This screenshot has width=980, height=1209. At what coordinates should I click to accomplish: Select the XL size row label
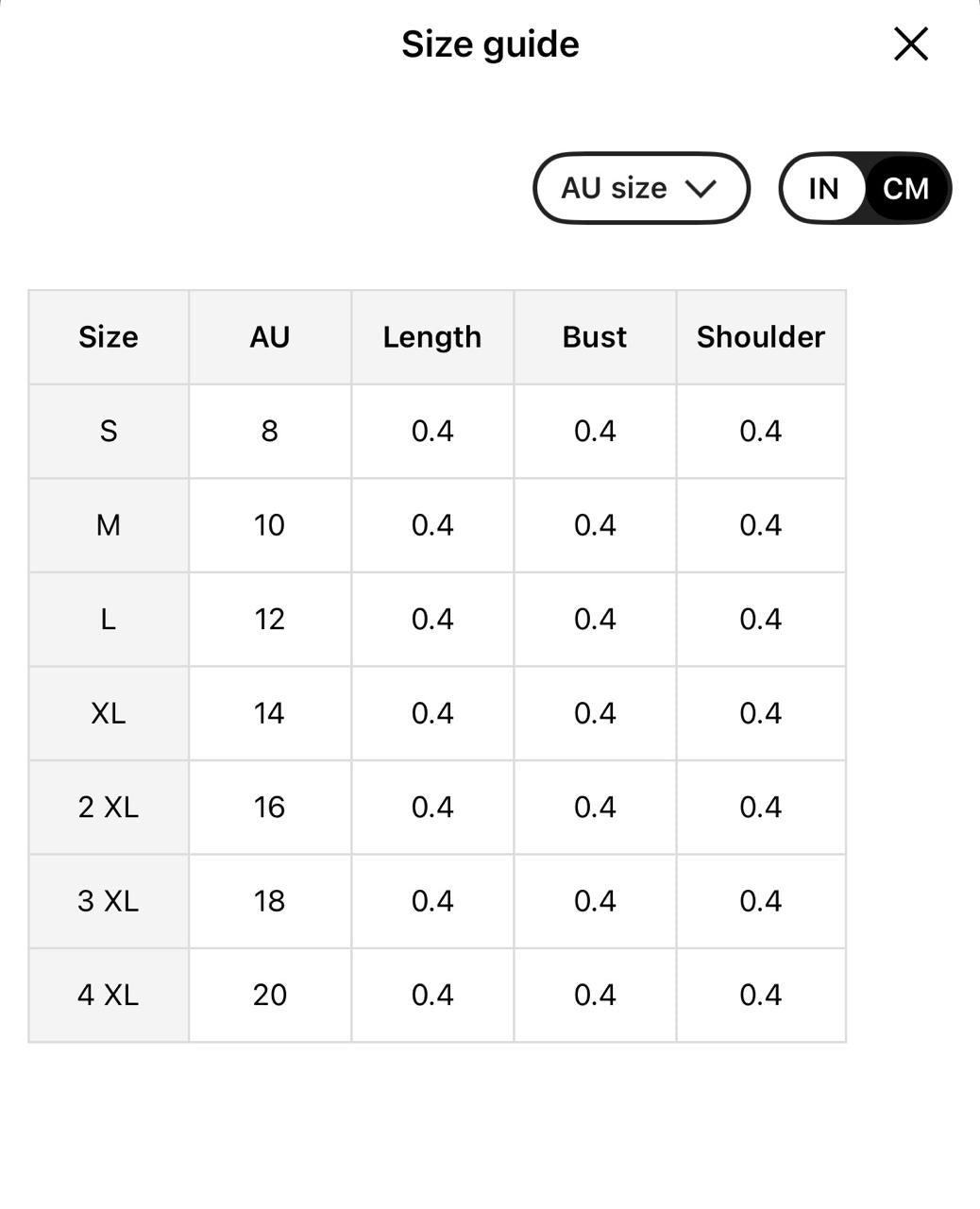click(109, 713)
